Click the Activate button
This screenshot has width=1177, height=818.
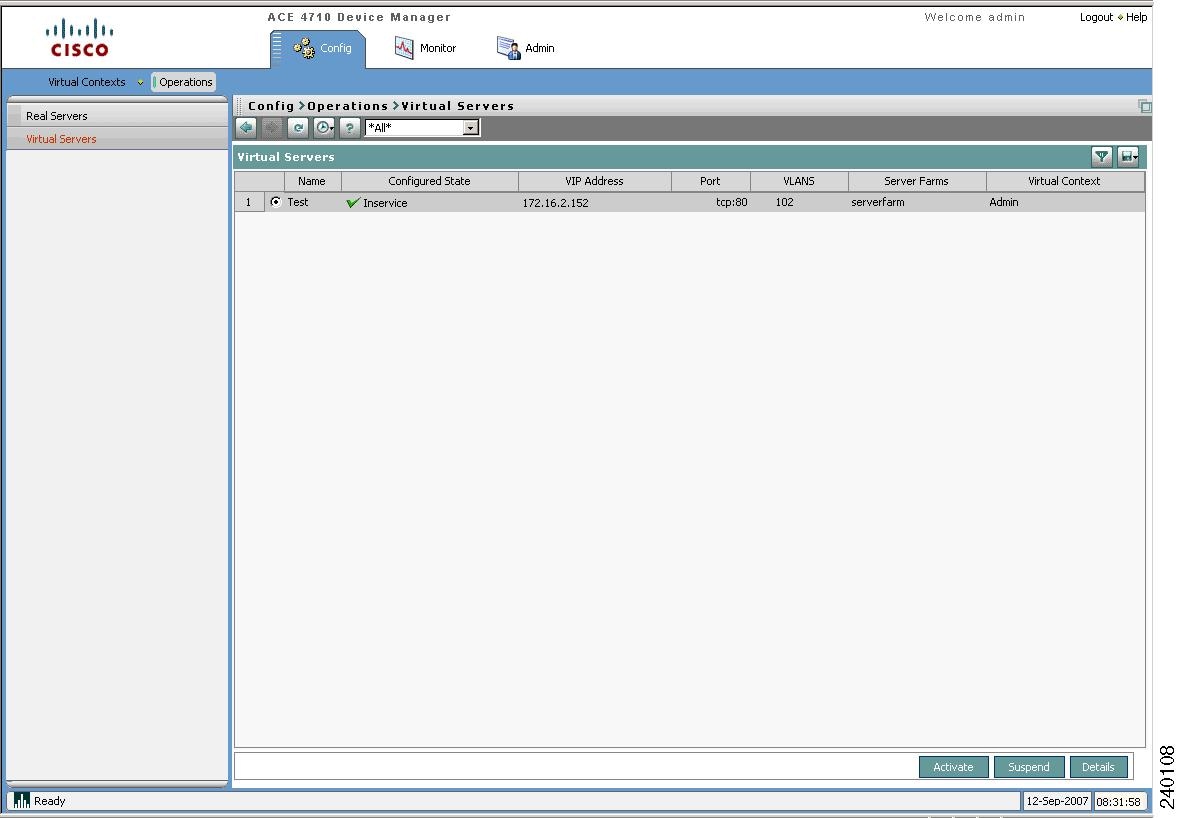(952, 766)
